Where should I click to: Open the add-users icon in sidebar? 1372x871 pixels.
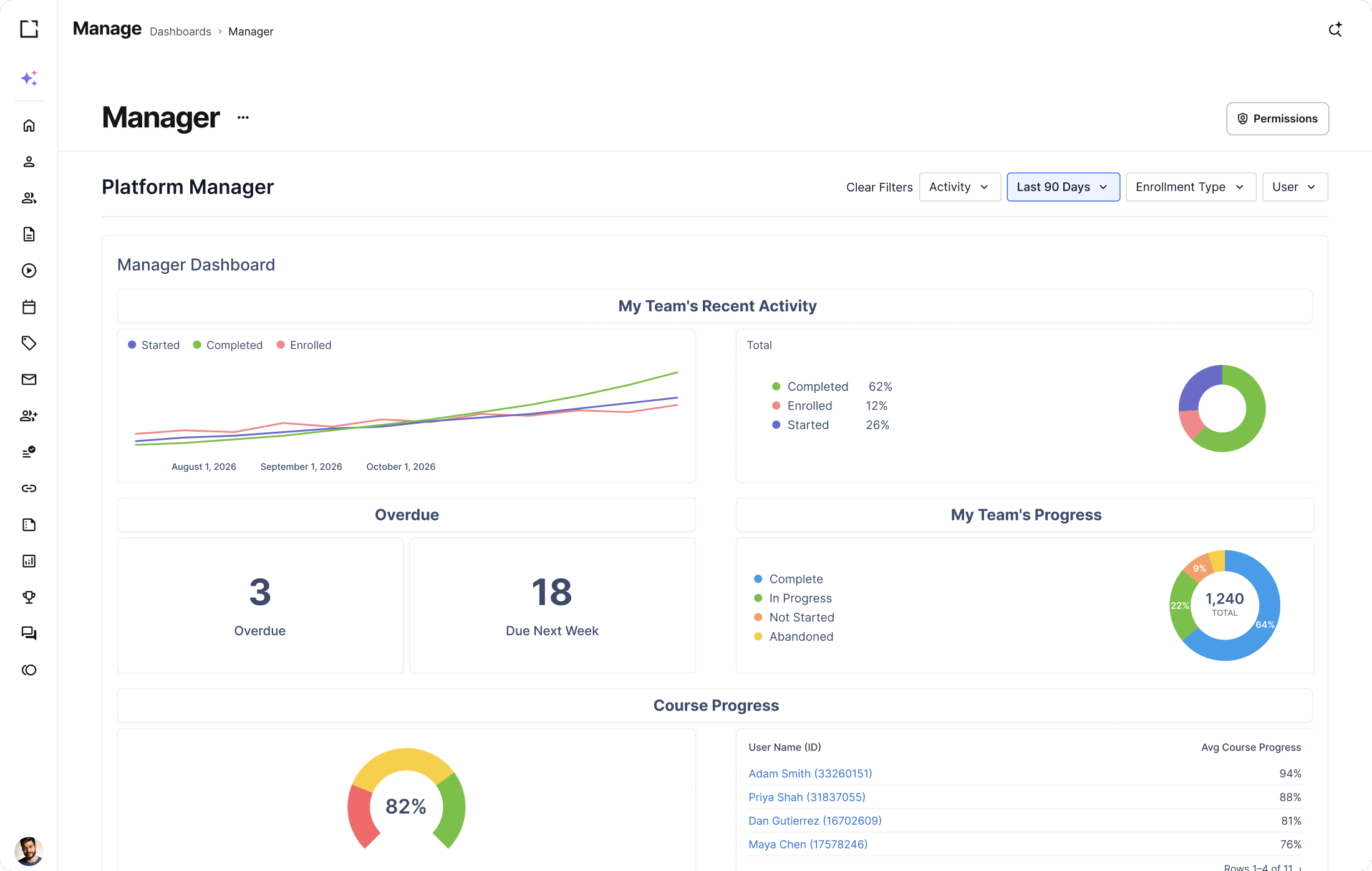click(x=29, y=416)
